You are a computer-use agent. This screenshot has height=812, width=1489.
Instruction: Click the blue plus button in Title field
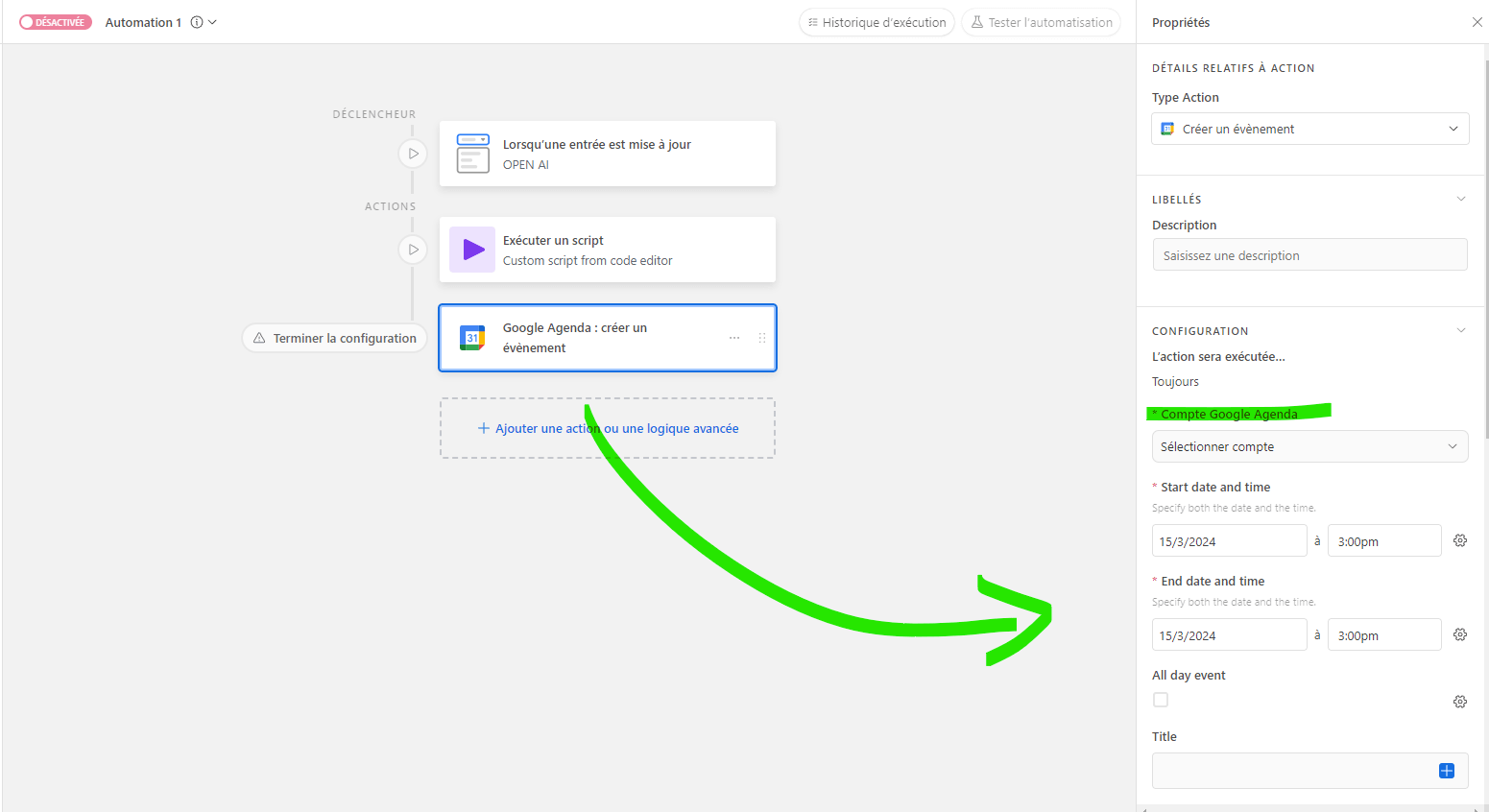coord(1447,771)
